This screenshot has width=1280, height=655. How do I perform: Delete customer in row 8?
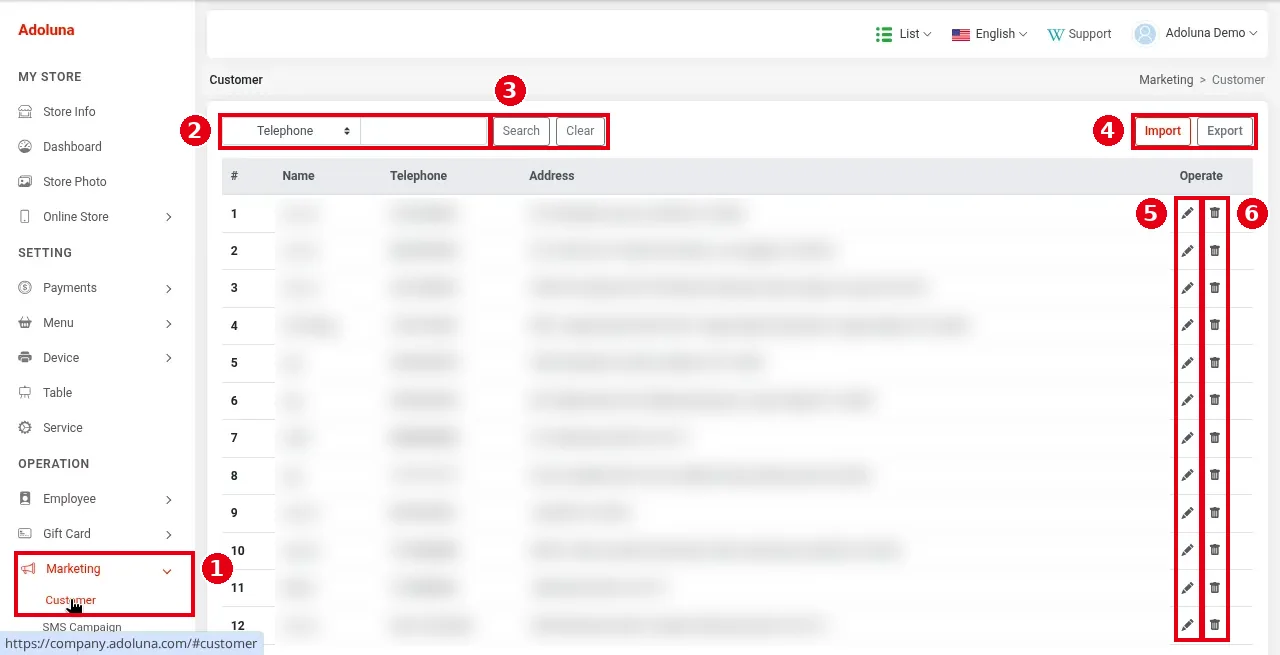pos(1215,475)
